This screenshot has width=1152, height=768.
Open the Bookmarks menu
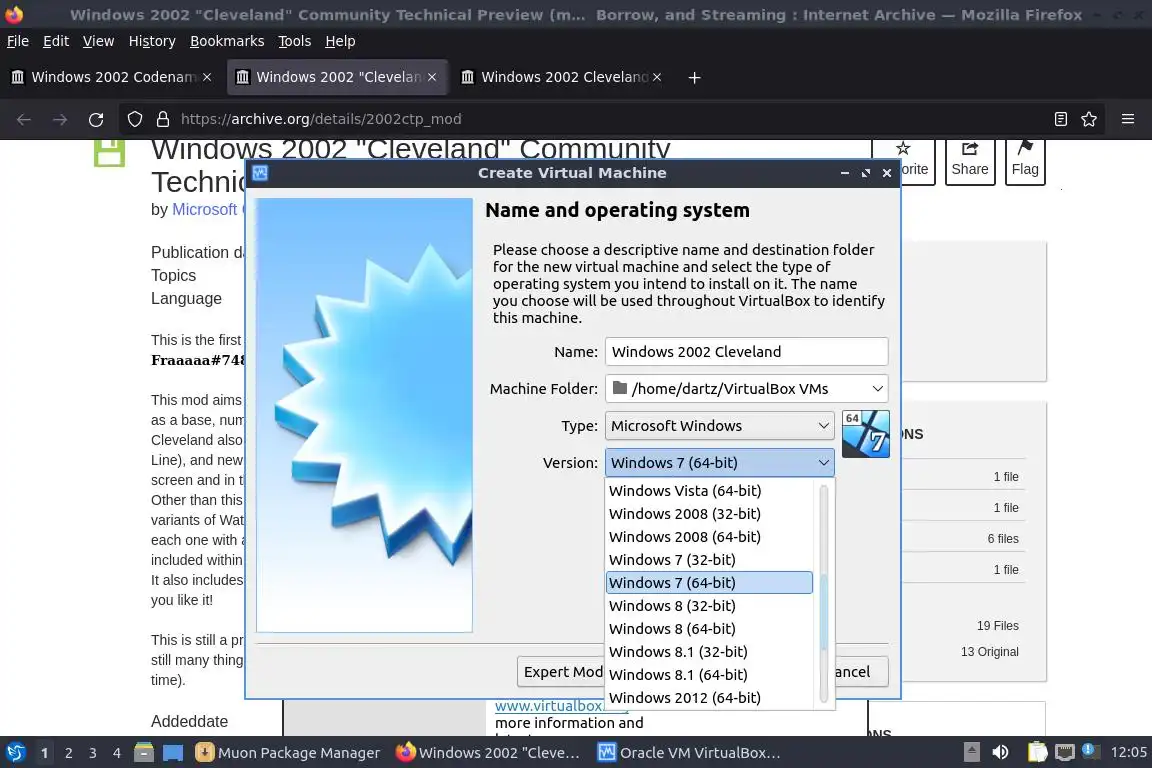click(227, 41)
